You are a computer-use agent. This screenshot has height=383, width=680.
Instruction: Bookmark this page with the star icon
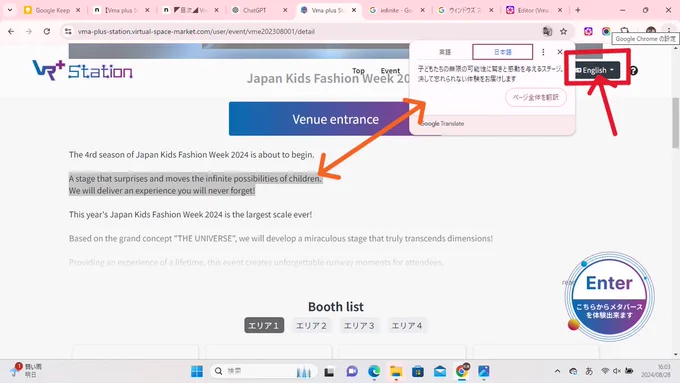[563, 31]
